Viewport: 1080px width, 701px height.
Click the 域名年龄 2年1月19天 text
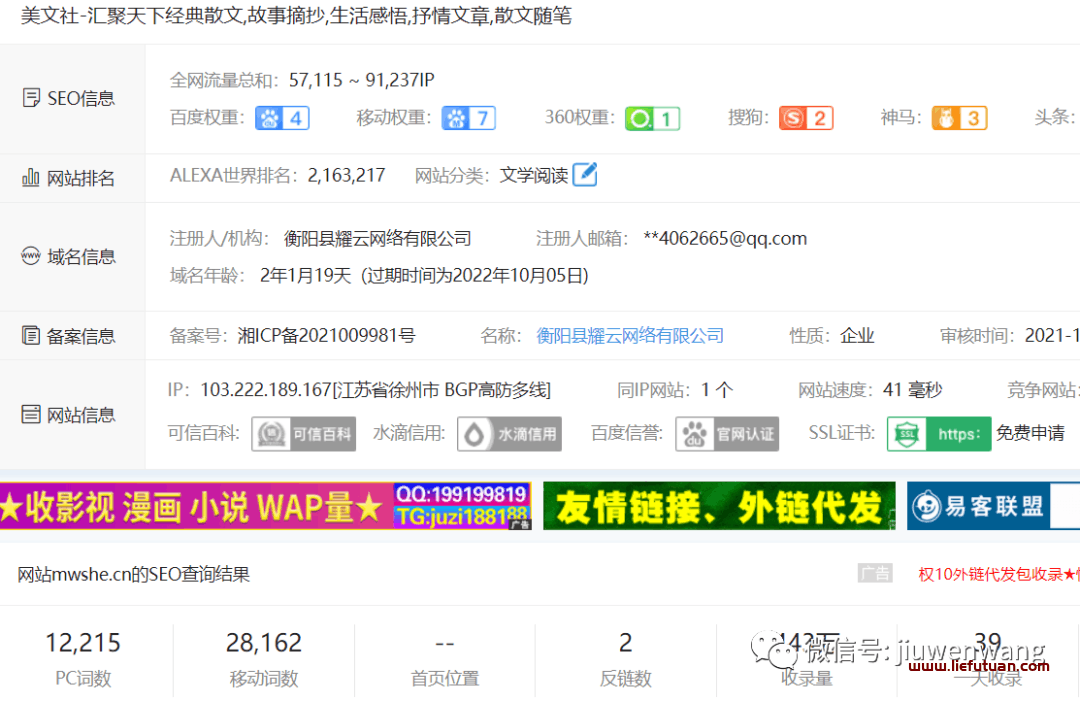click(x=306, y=276)
